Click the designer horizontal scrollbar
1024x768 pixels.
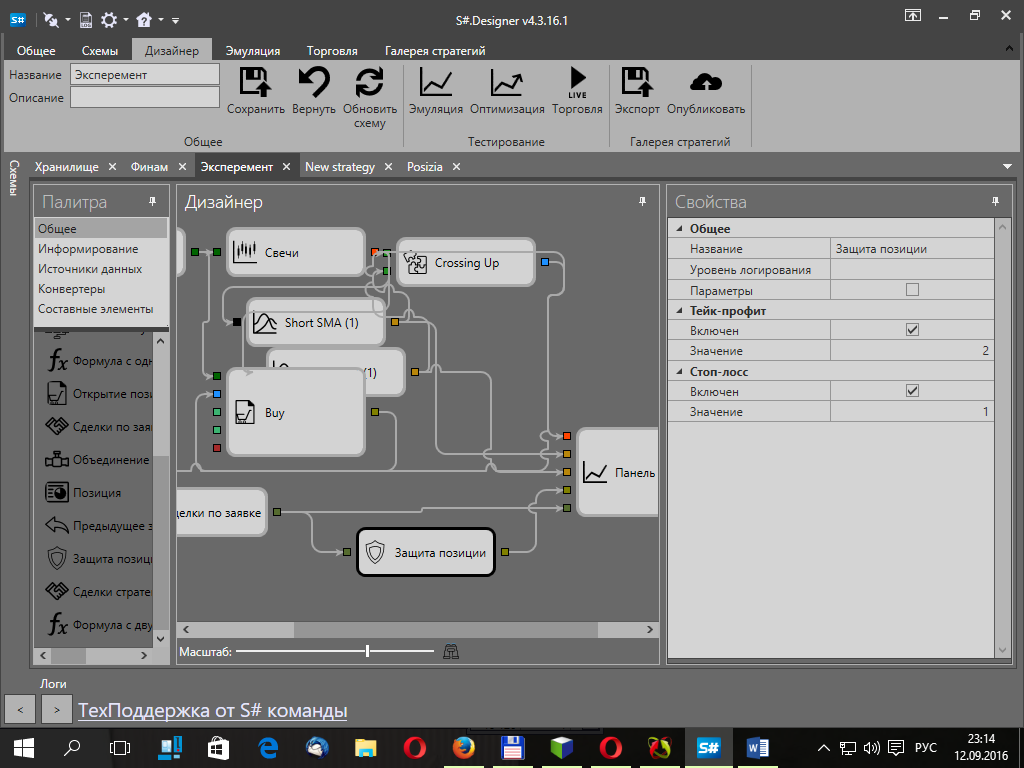445,630
